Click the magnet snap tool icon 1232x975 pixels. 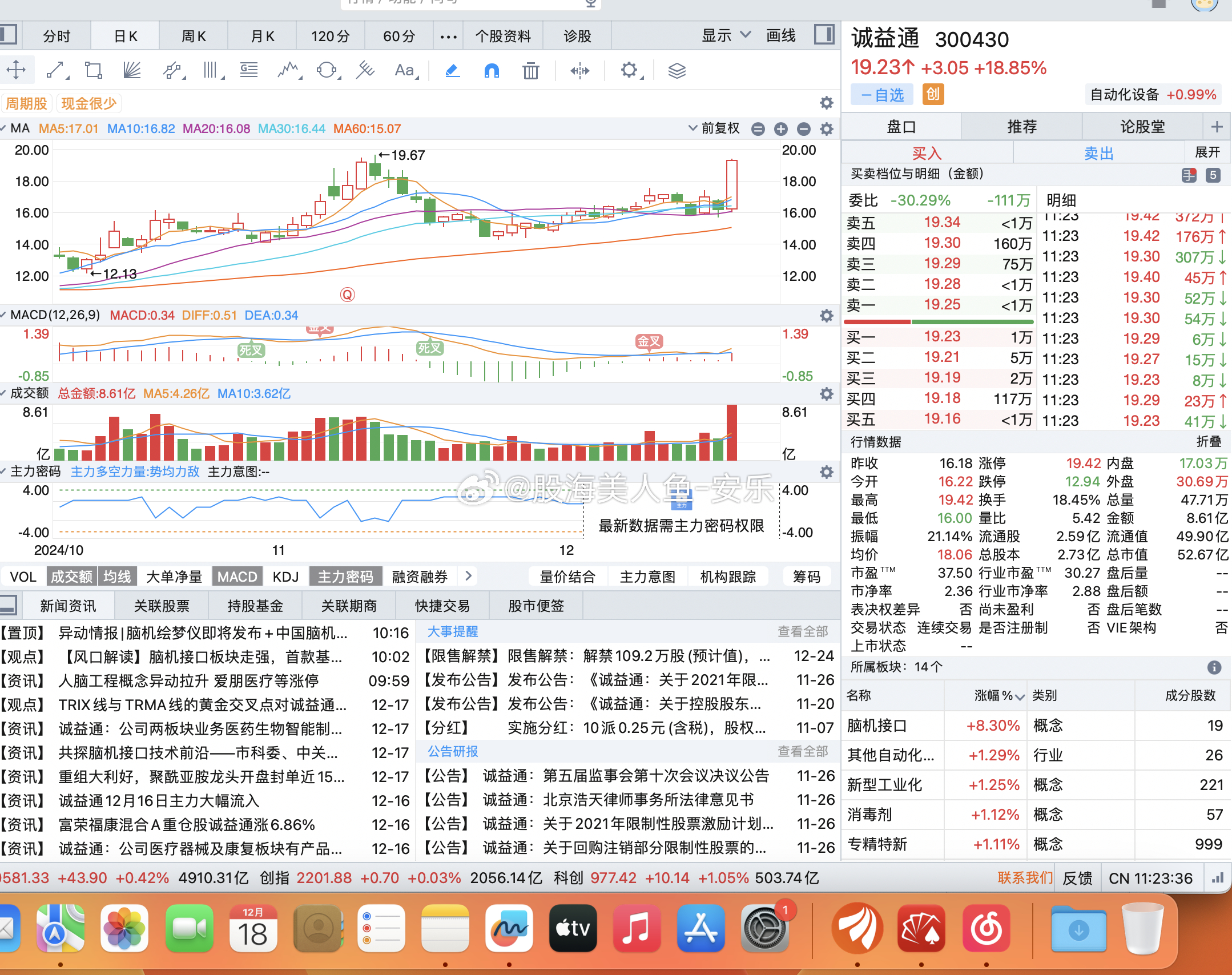(491, 70)
